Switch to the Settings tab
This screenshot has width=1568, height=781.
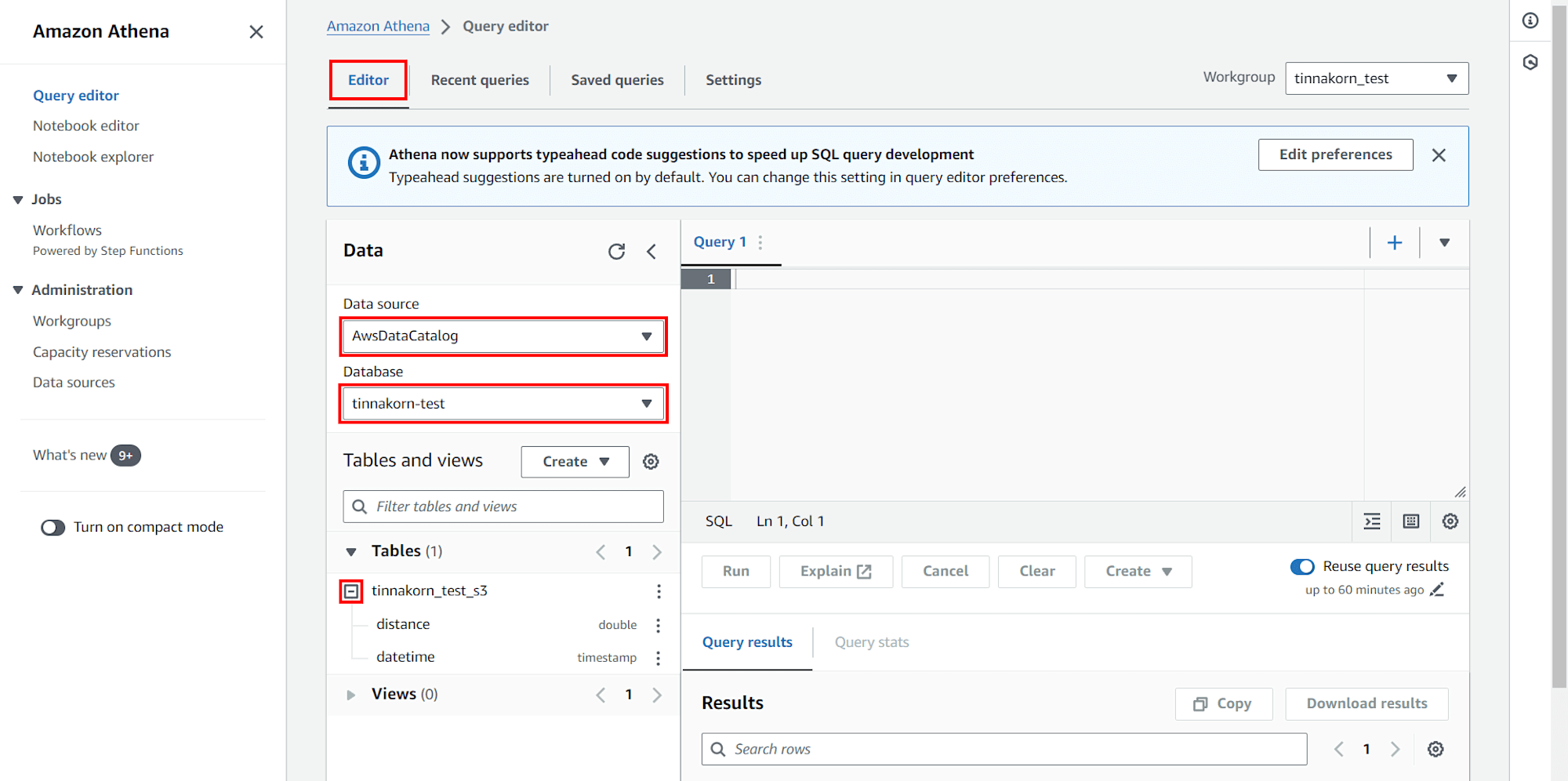[x=733, y=80]
